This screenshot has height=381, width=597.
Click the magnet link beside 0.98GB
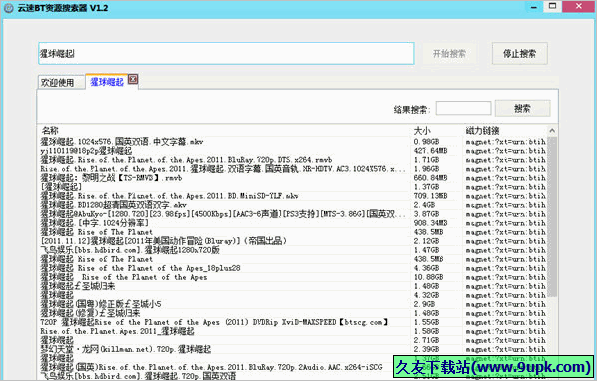506,142
